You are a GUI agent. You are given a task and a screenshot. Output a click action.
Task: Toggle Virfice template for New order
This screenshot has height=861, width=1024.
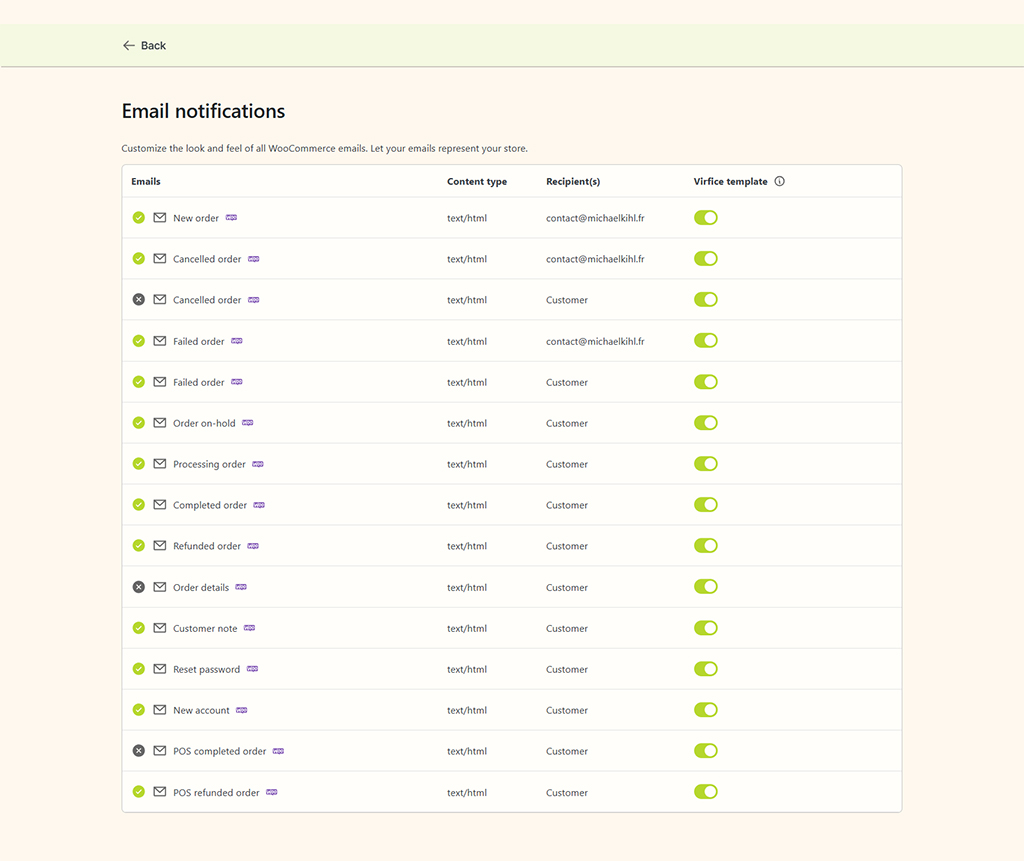706,218
